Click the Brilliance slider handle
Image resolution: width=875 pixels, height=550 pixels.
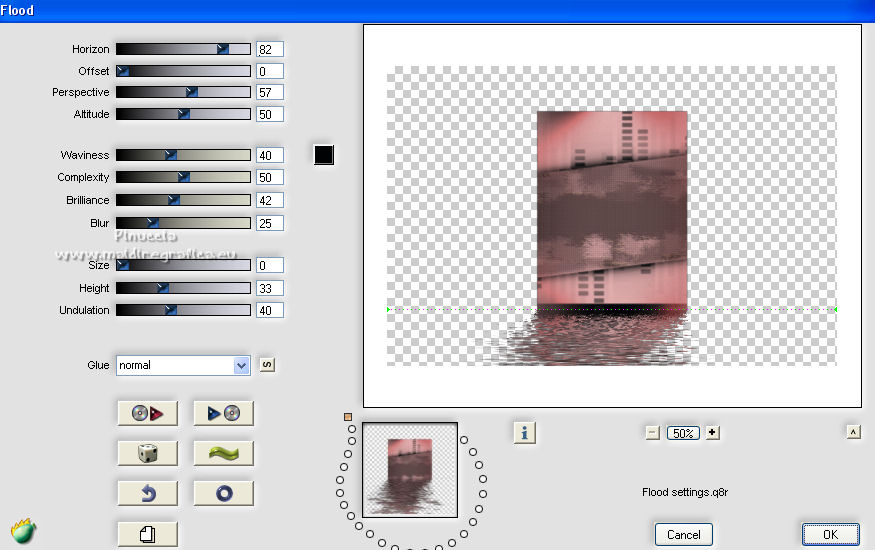tap(174, 200)
